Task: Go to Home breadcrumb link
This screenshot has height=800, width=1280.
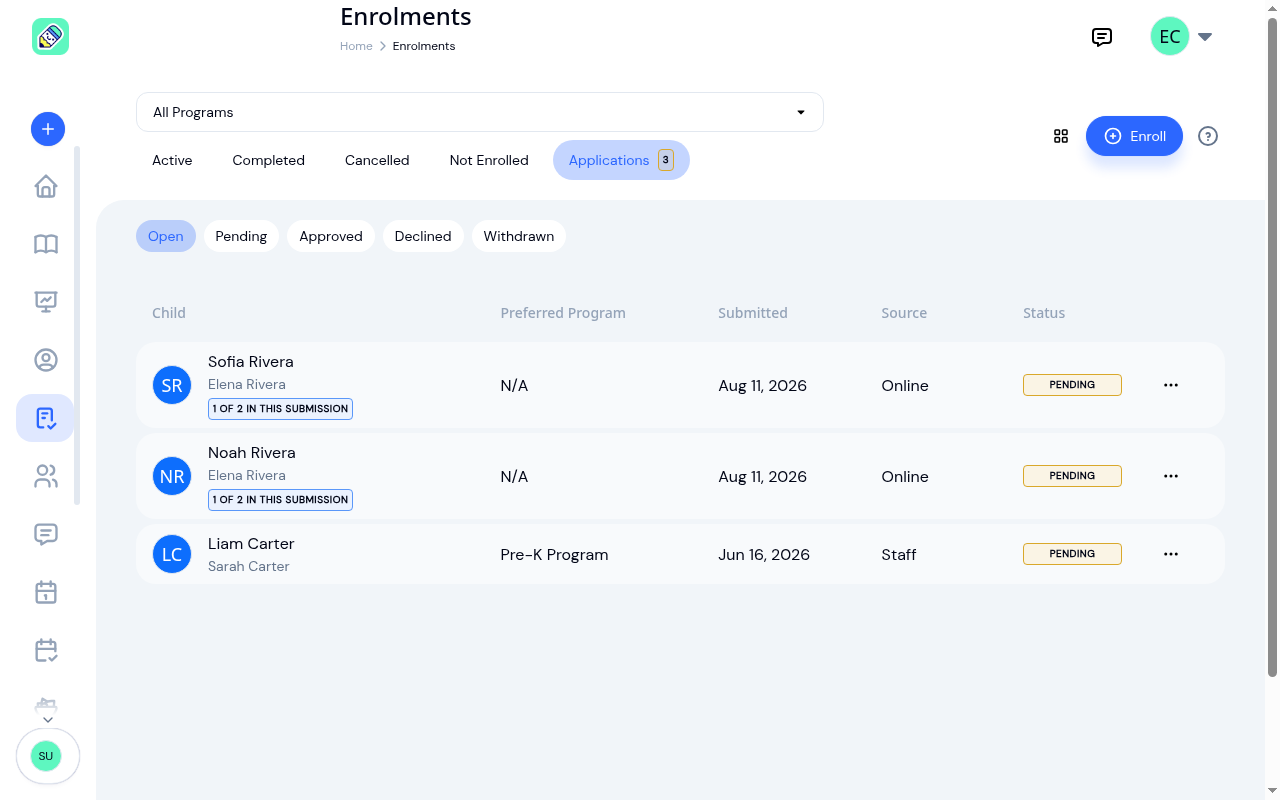Action: click(356, 46)
